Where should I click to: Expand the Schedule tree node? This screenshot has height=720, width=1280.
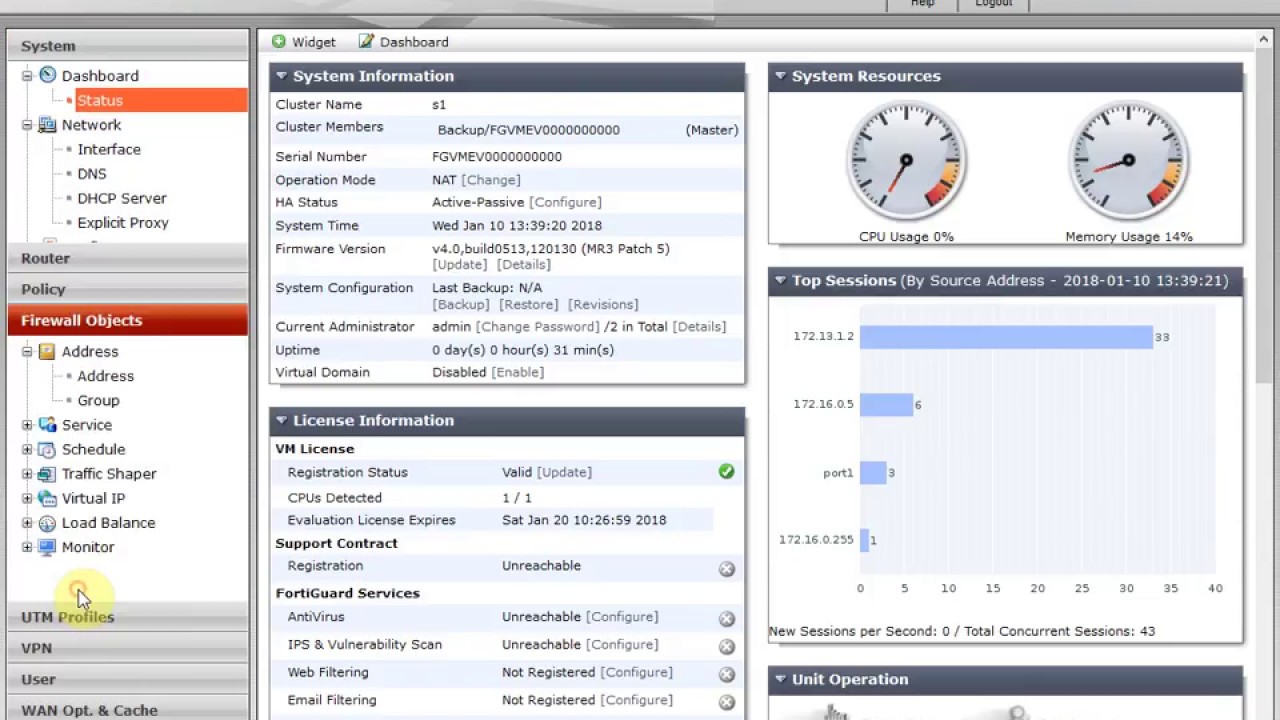(27, 449)
